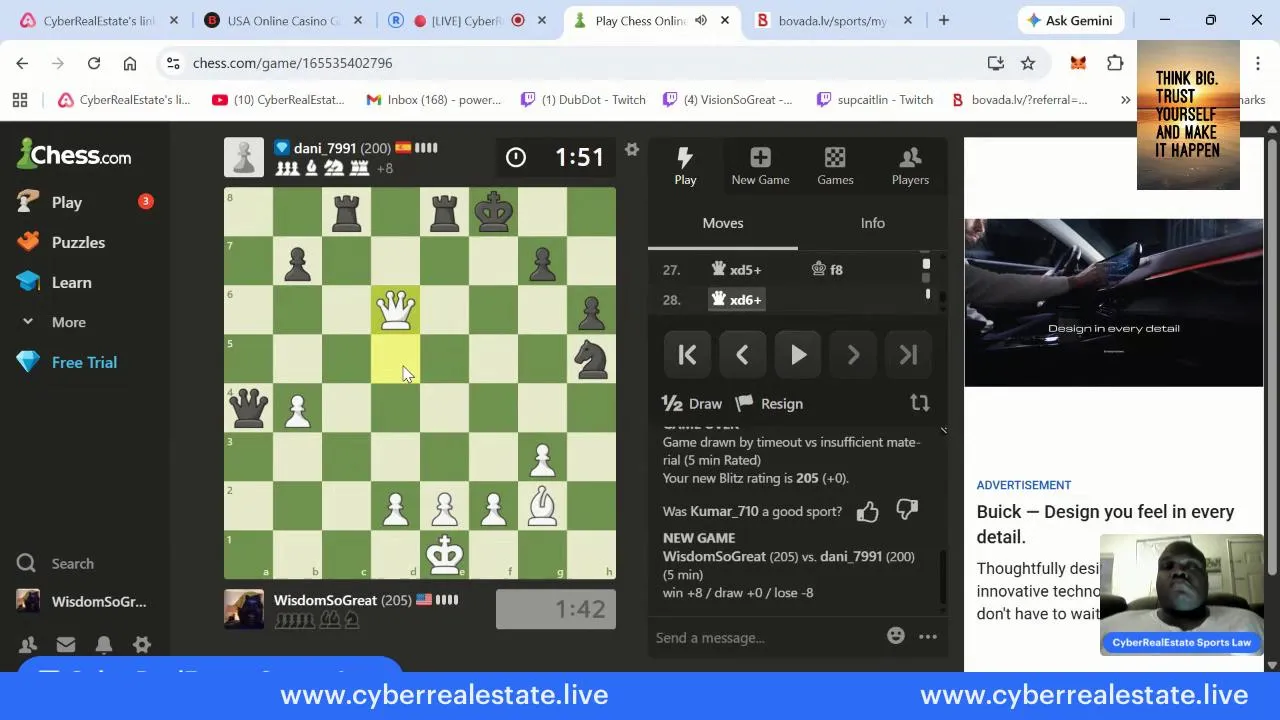Jump to the last move
This screenshot has width=1280, height=720.
(908, 355)
